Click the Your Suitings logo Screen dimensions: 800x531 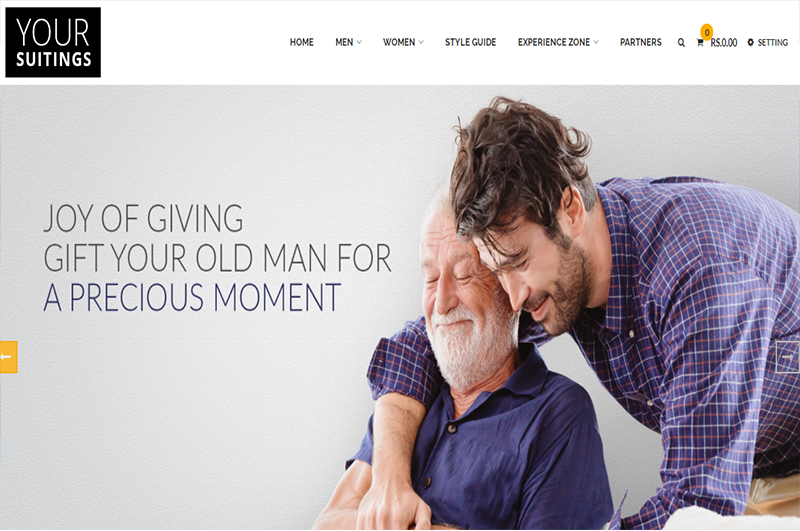pyautogui.click(x=53, y=42)
